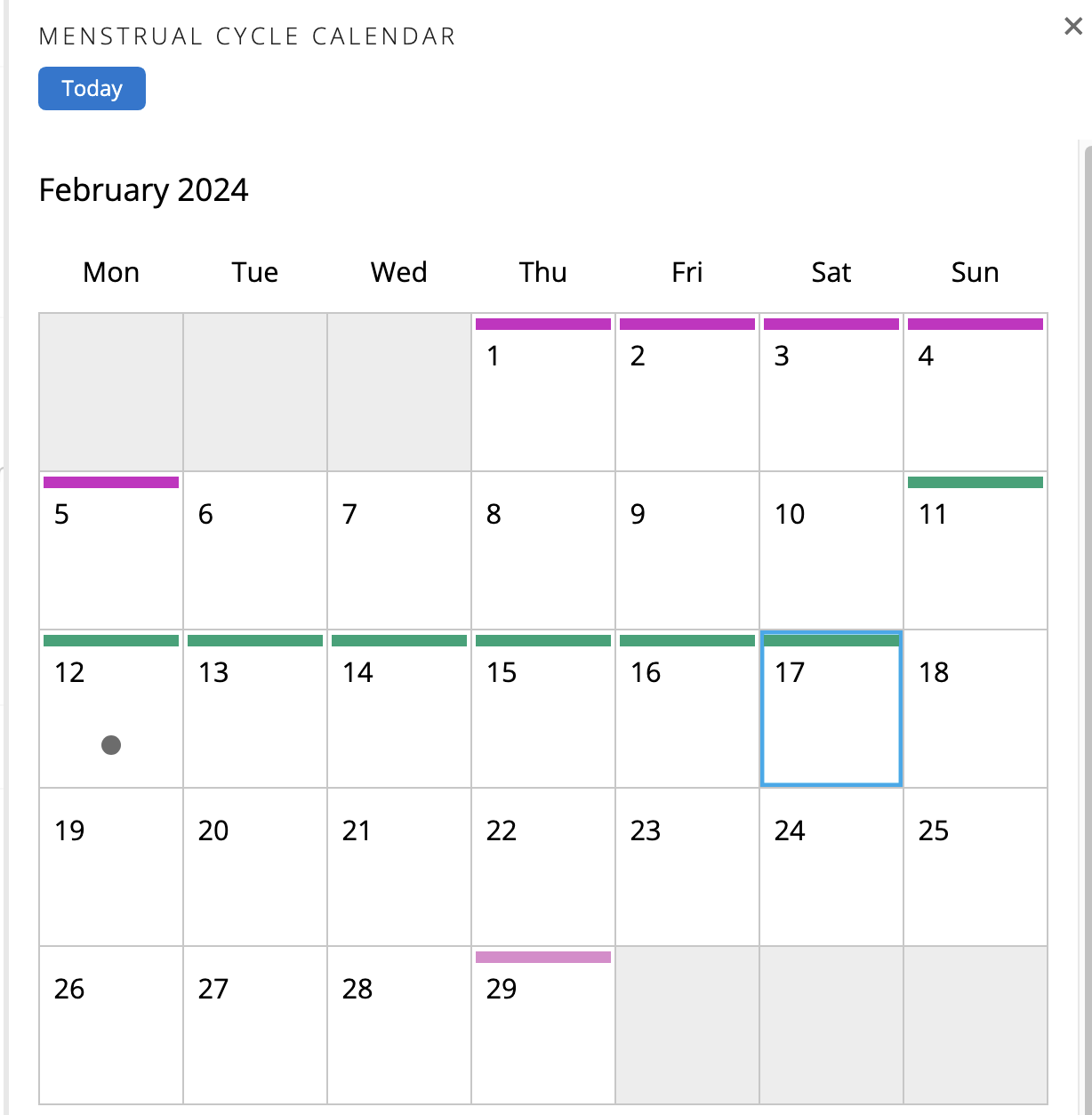
Task: Close the menstrual cycle calendar dialog
Action: point(1073,27)
